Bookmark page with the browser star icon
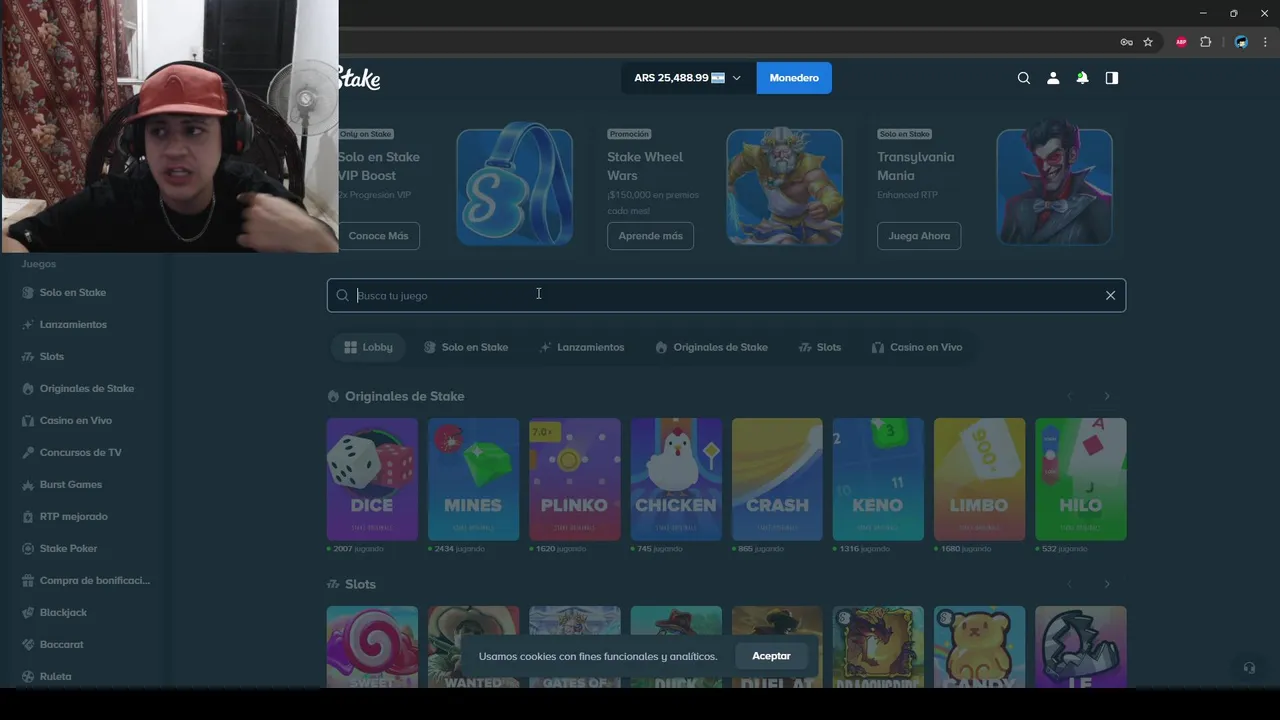This screenshot has height=720, width=1280. point(1148,42)
